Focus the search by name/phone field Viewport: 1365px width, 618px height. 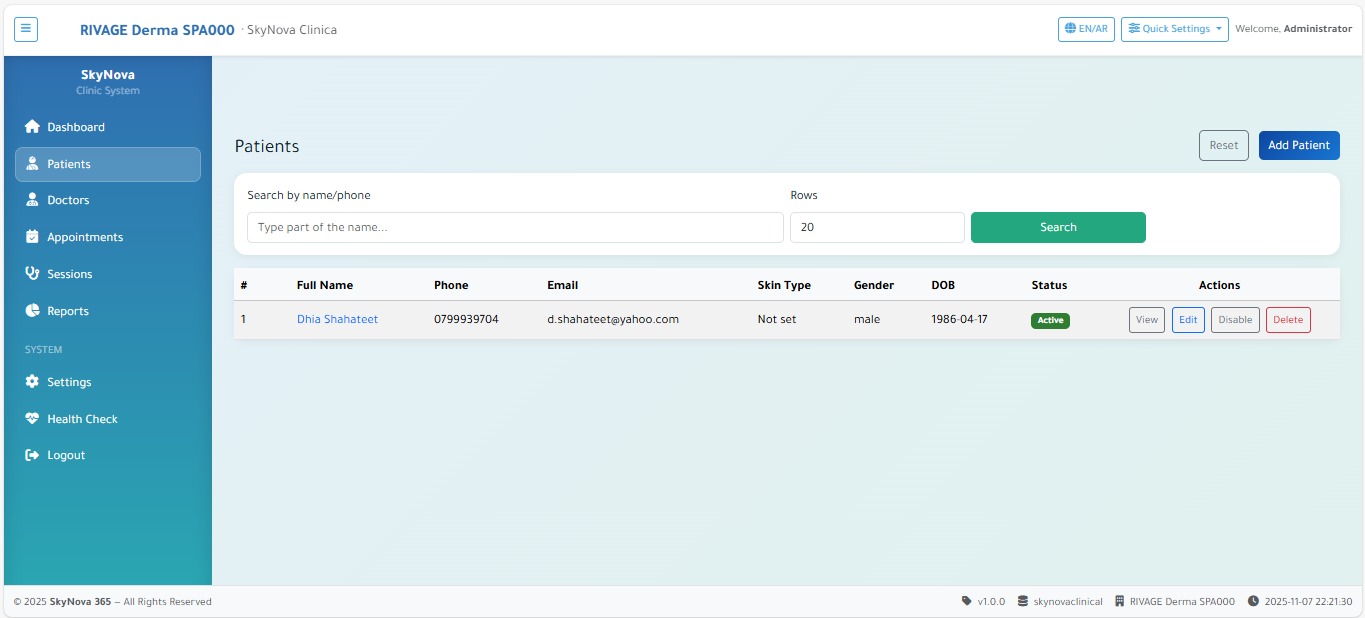point(515,227)
